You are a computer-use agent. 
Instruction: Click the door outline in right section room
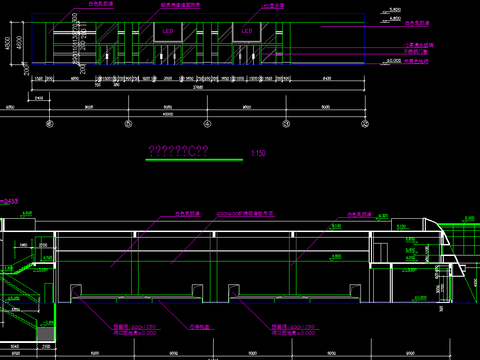tap(380, 252)
